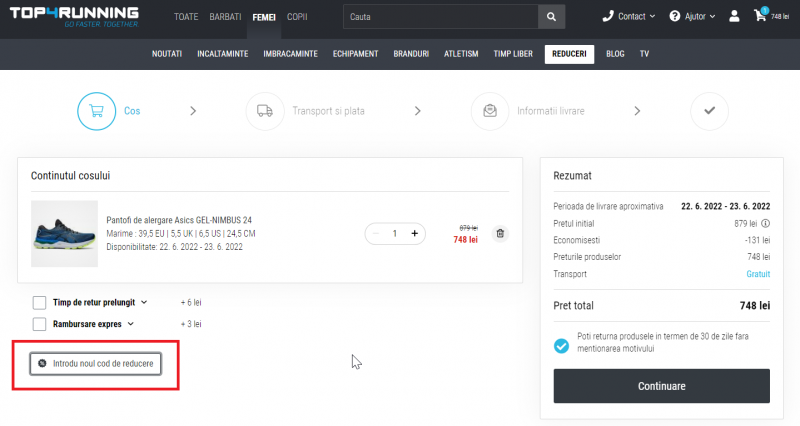Click the search magnifier button
800x426 pixels.
(x=552, y=17)
